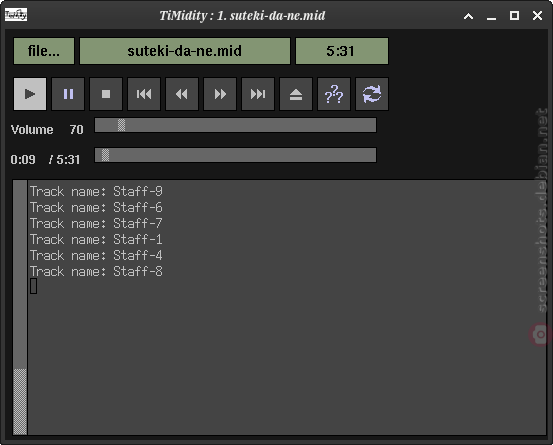Image resolution: width=553 pixels, height=445 pixels.
Task: Skip to the next track
Action: tap(258, 94)
